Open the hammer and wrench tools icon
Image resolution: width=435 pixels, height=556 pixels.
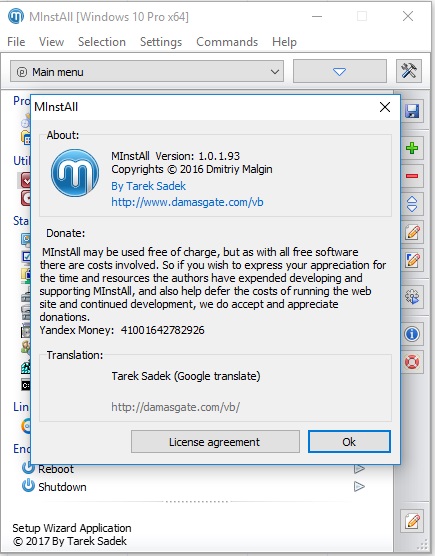409,71
